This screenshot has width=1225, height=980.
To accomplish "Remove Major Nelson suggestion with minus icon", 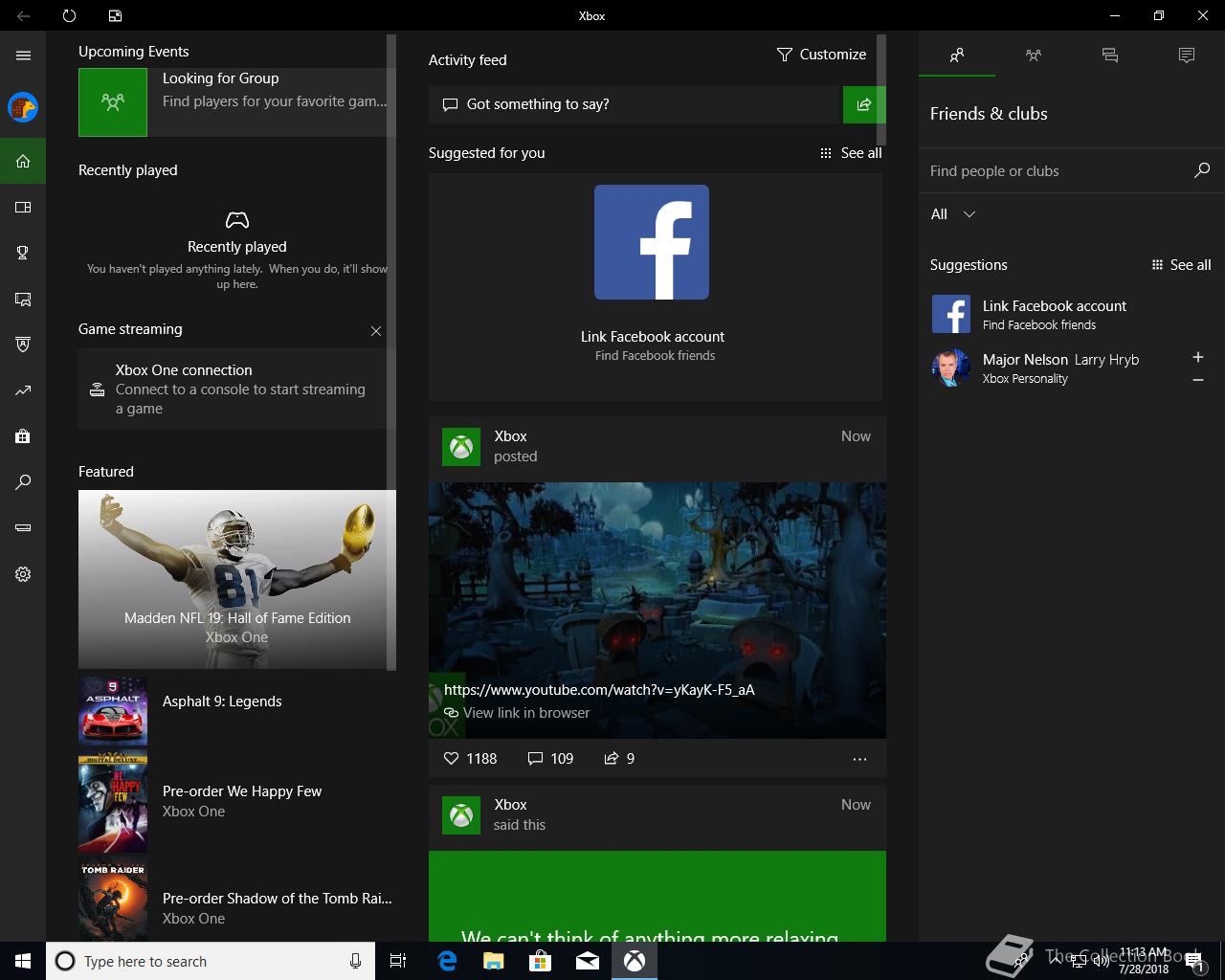I will click(x=1197, y=380).
